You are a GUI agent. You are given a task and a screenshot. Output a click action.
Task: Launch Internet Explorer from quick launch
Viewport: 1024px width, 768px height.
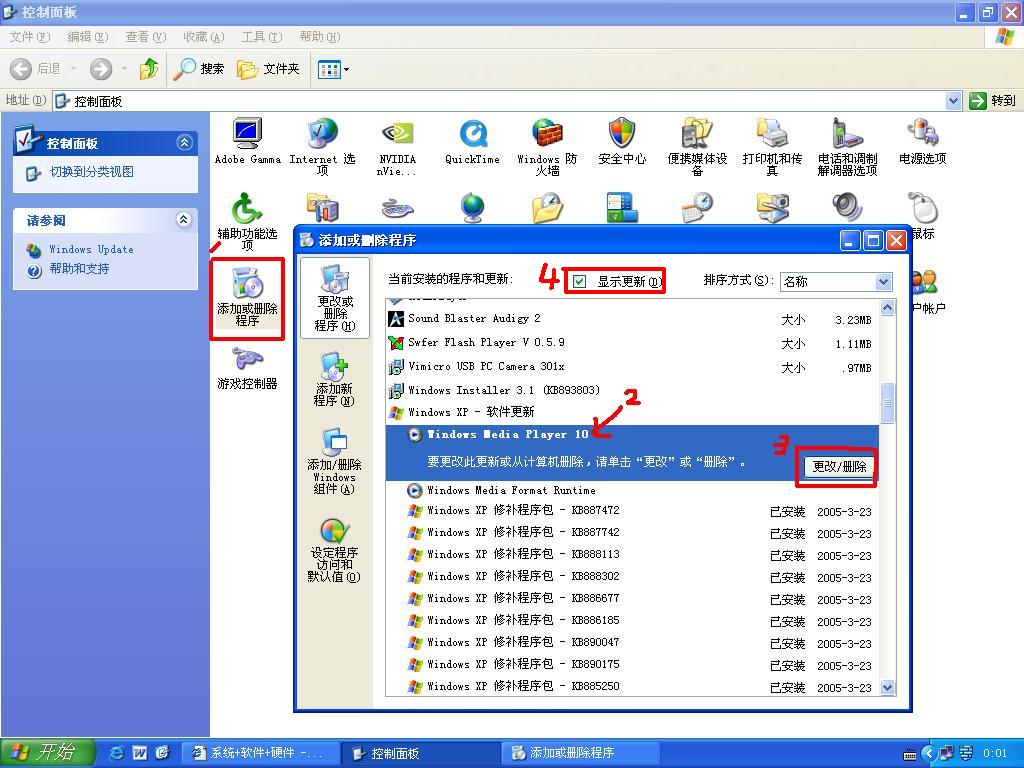click(x=116, y=753)
